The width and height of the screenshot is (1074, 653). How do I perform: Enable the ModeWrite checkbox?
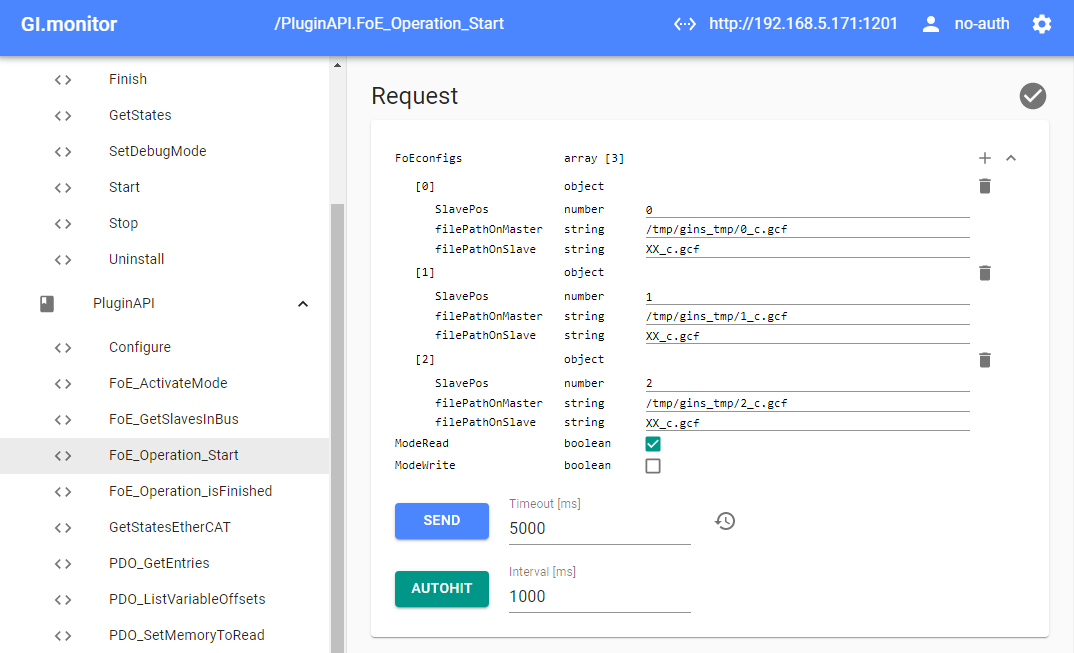click(x=653, y=465)
